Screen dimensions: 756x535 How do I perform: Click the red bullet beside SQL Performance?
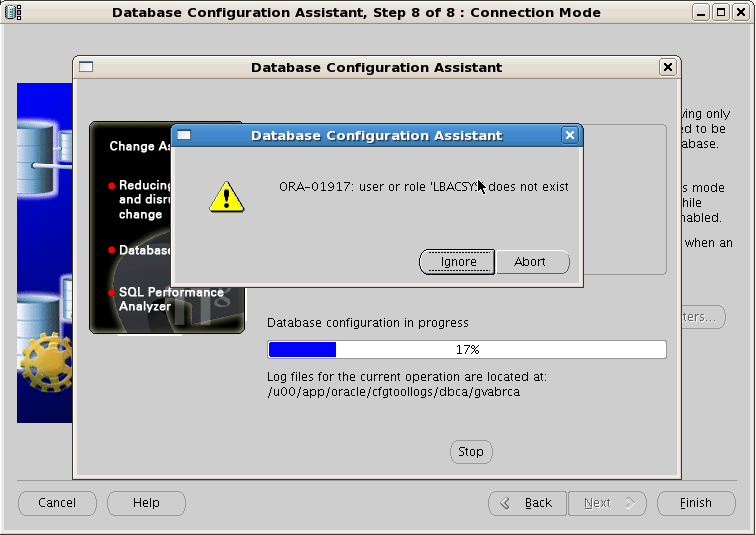111,292
